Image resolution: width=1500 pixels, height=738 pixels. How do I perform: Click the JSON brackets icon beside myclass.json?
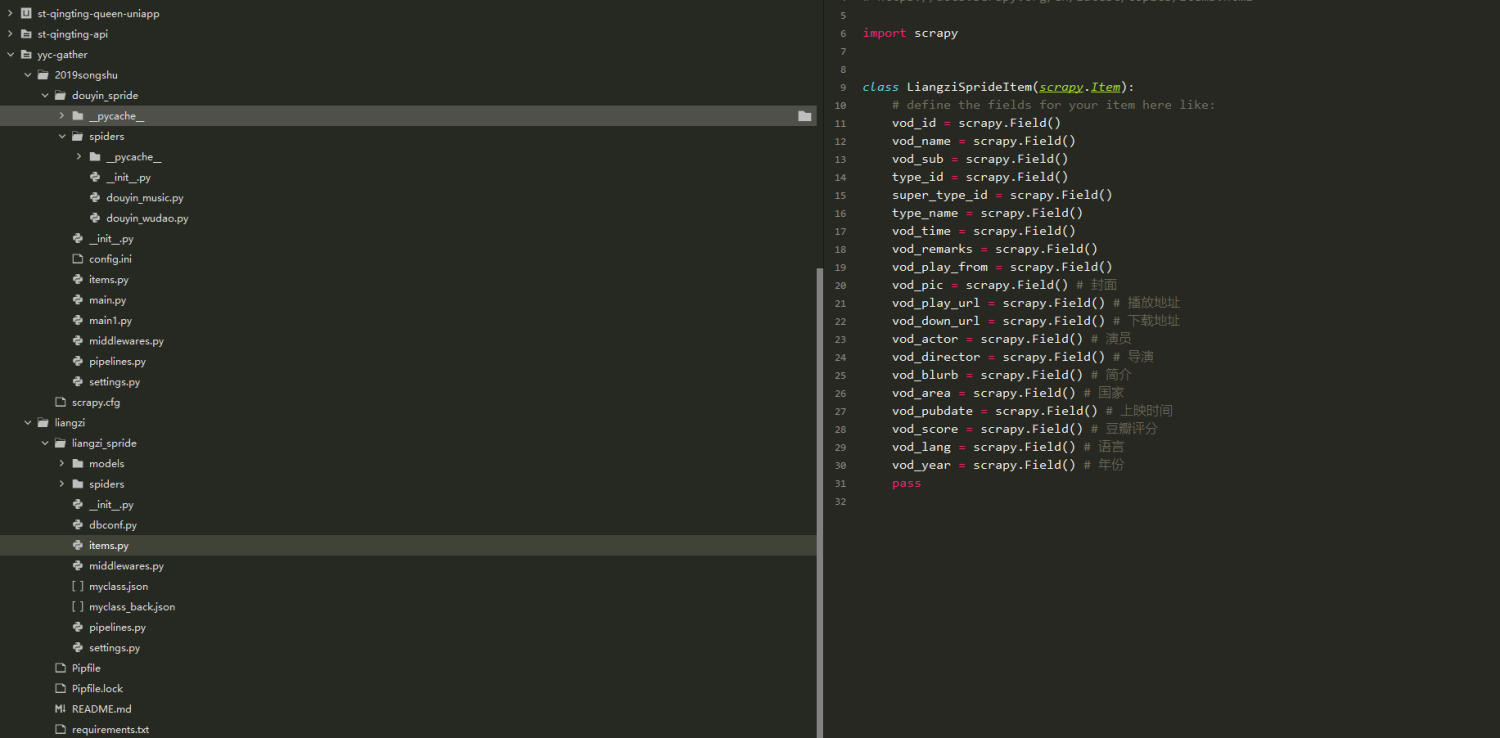click(x=78, y=587)
